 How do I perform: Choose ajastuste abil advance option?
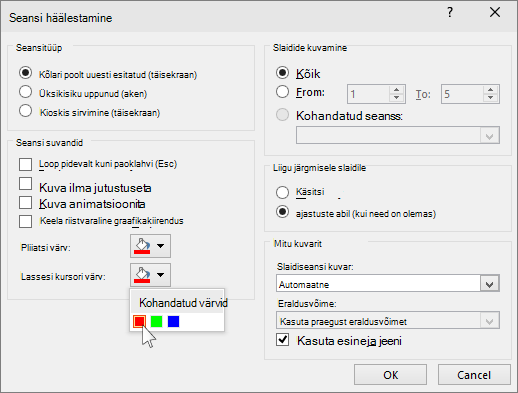[x=282, y=212]
